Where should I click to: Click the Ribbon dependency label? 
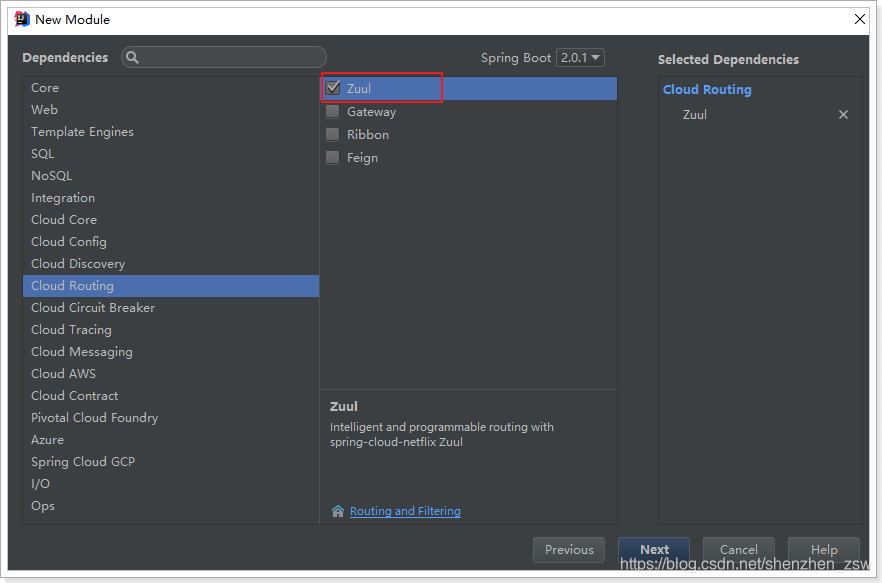(368, 134)
